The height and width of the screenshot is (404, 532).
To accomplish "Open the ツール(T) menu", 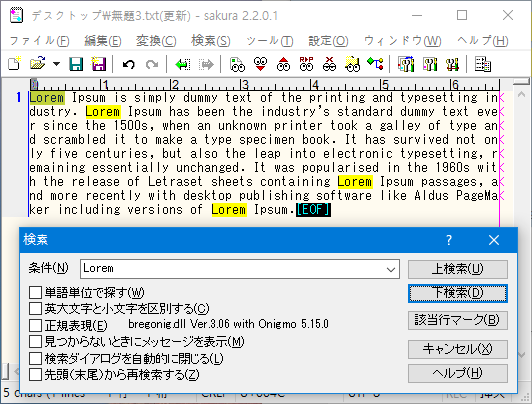I will tap(270, 41).
